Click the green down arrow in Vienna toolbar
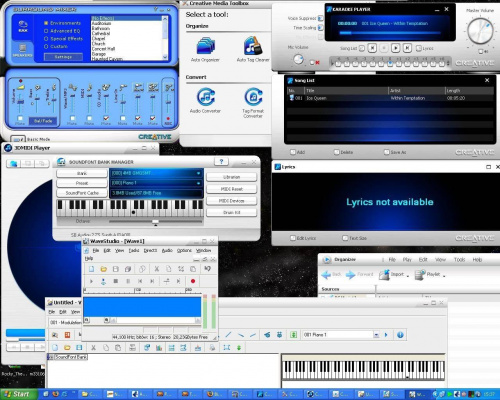Image resolution: width=500 pixels, height=400 pixels. click(239, 348)
